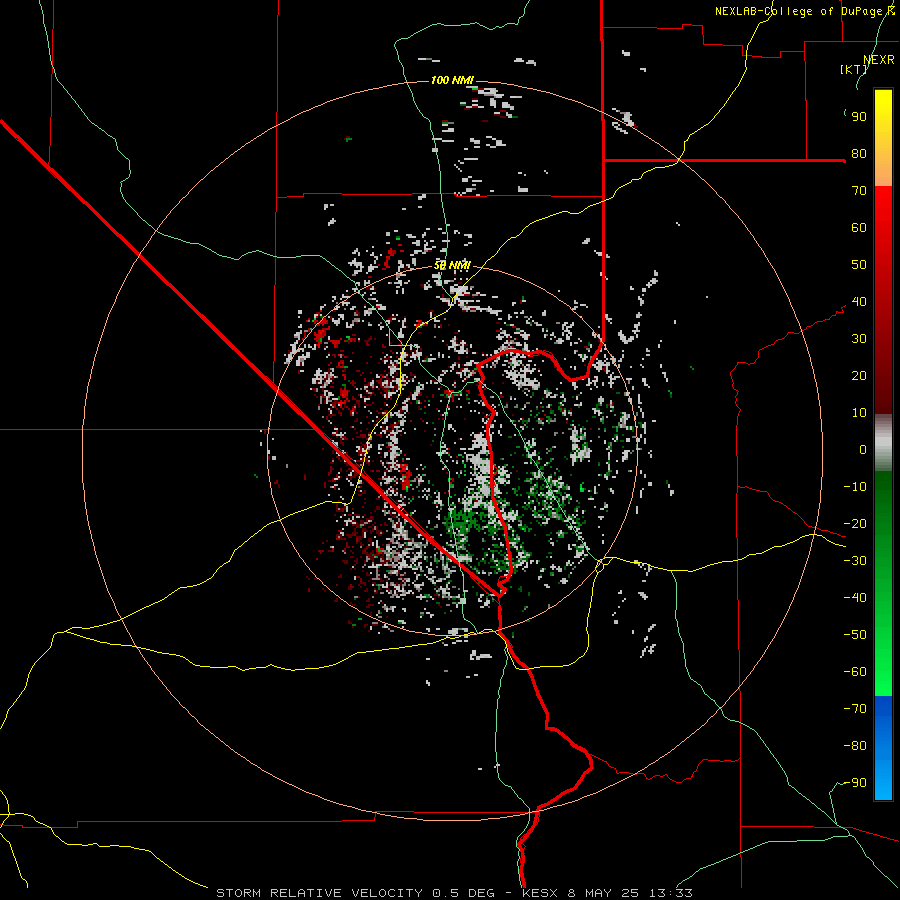Click the green inbound segment of velocity scale
The width and height of the screenshot is (900, 900).
click(x=883, y=583)
